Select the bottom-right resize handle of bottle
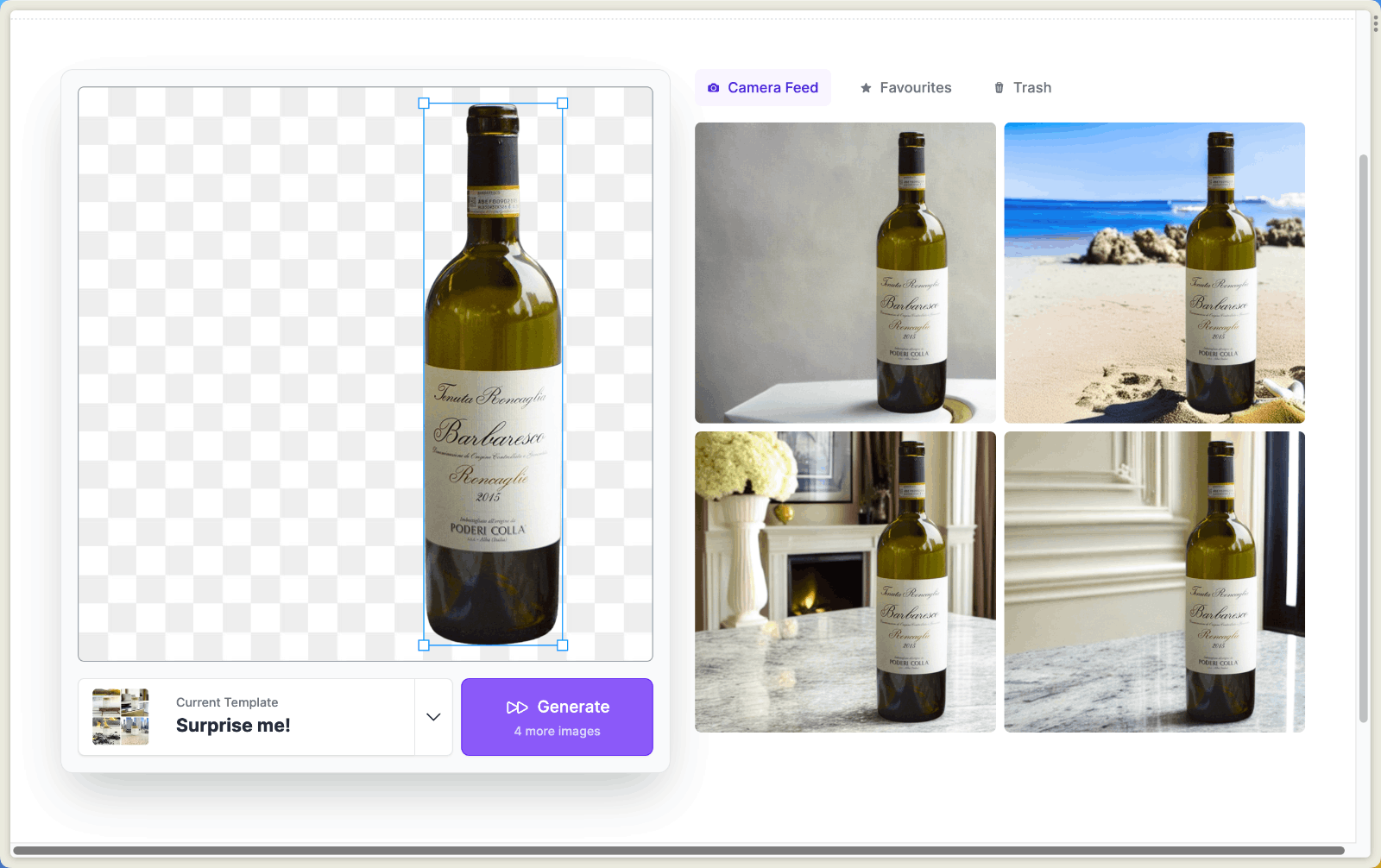The height and width of the screenshot is (868, 1381). pos(563,645)
